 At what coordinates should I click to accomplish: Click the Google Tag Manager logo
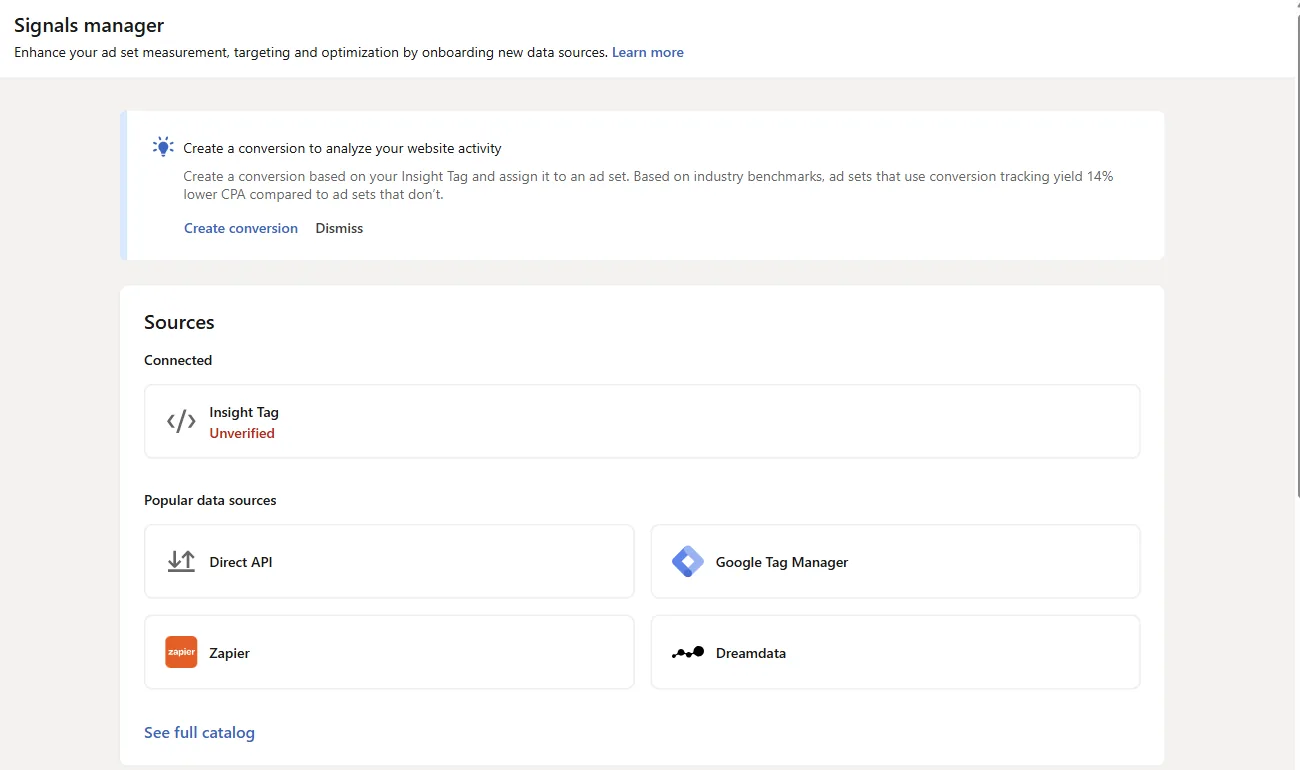(688, 561)
